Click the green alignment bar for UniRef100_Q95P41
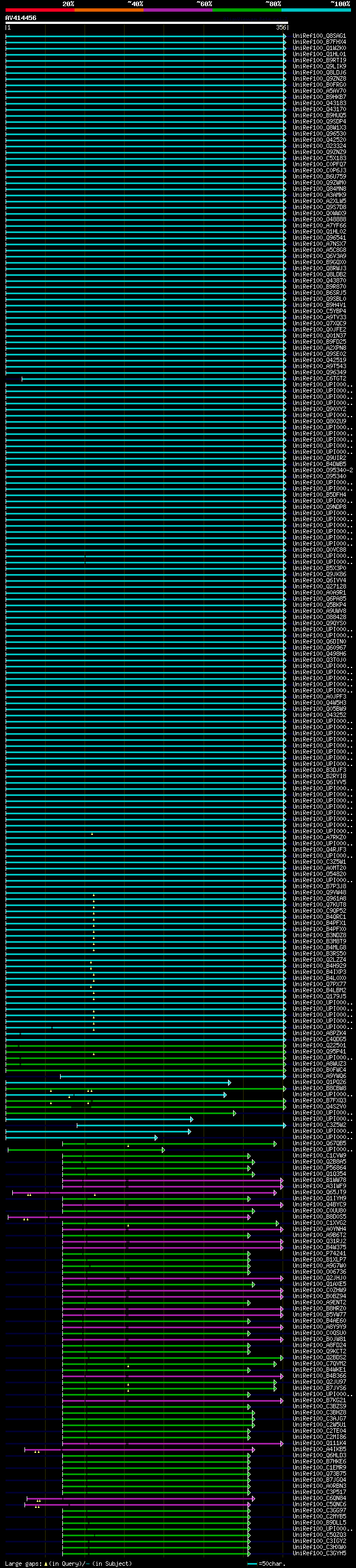The width and height of the screenshot is (356, 1568). pos(146,1052)
